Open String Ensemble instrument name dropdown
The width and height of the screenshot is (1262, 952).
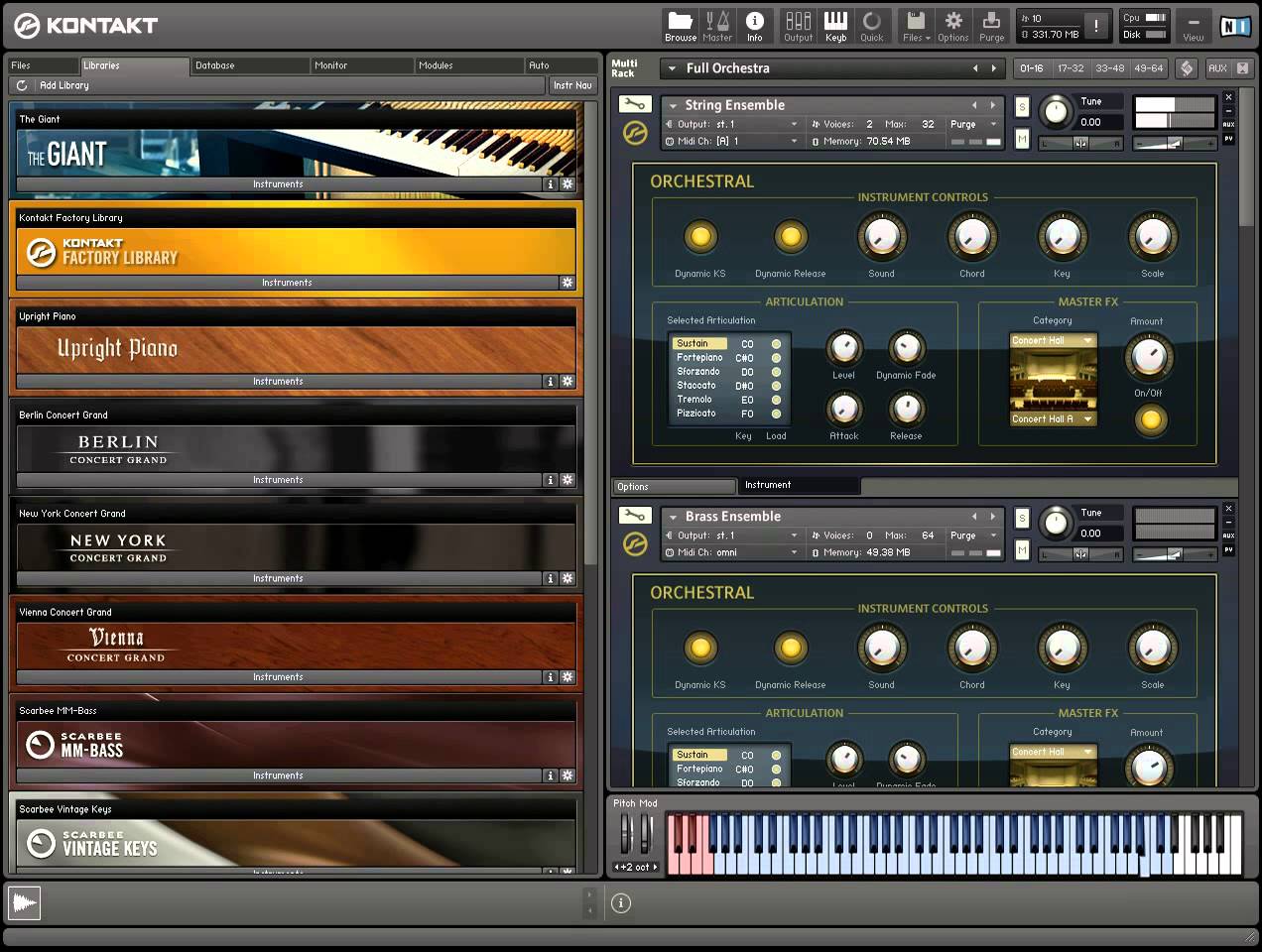pos(674,105)
